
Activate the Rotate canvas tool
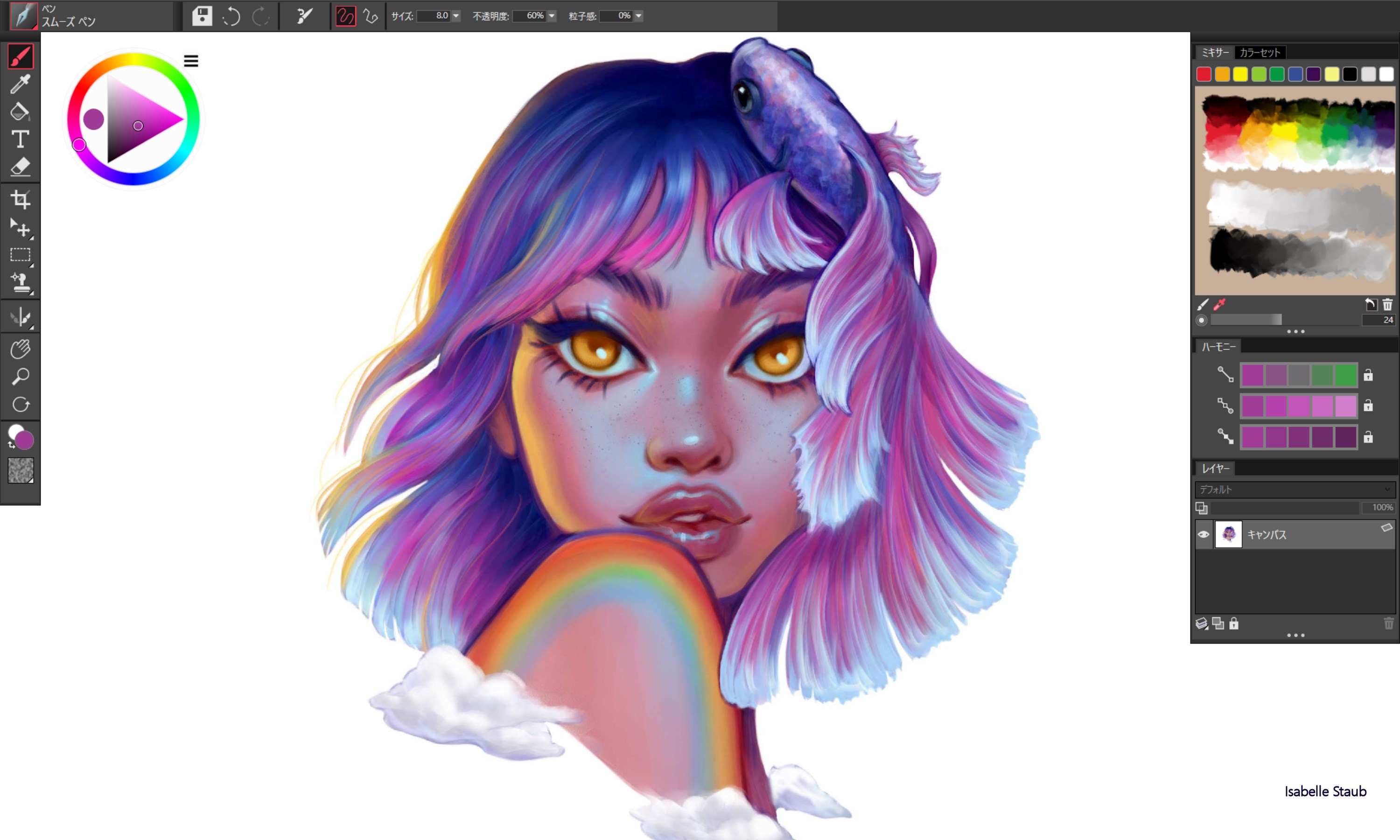[x=20, y=404]
